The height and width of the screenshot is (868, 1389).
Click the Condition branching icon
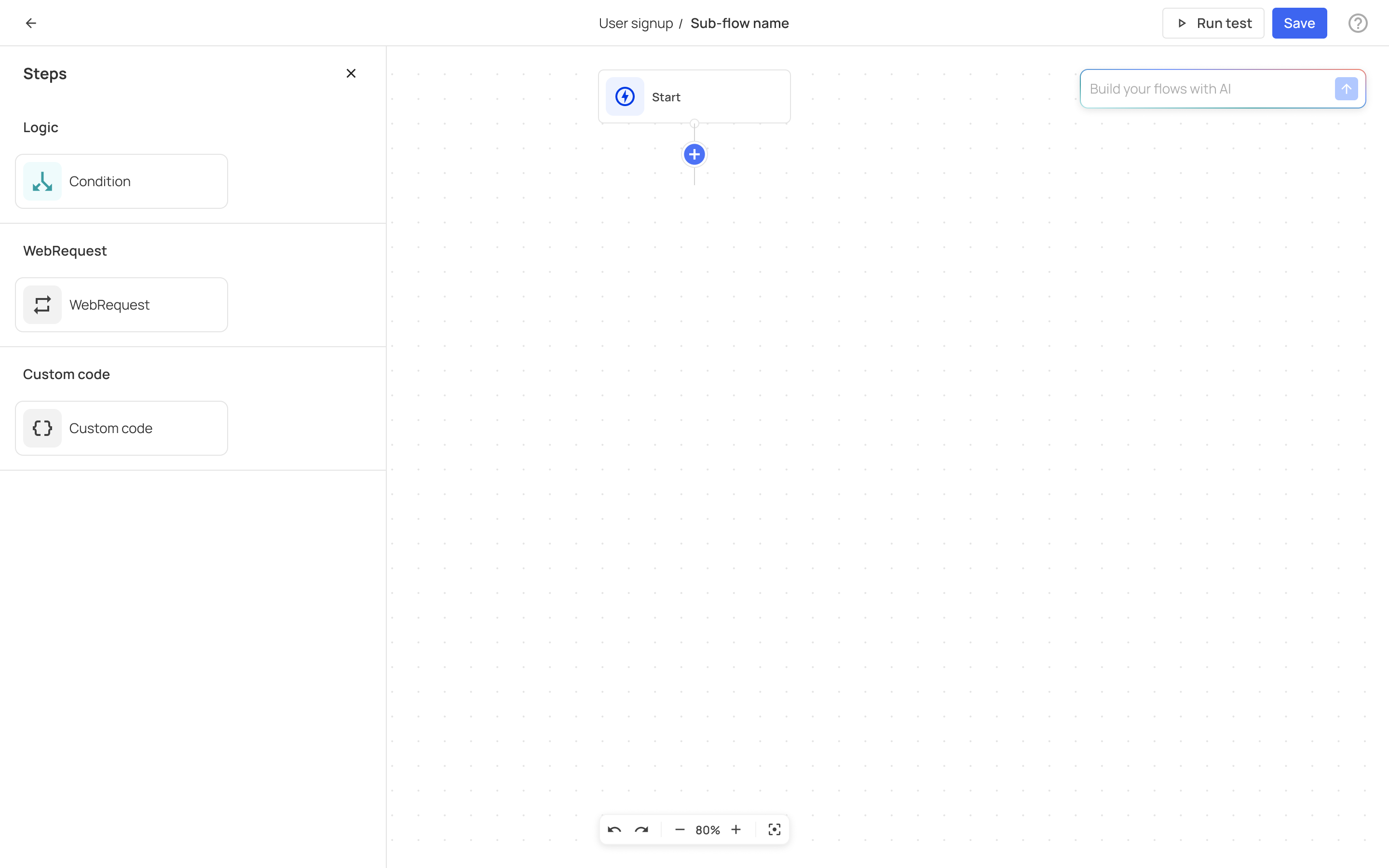point(42,181)
